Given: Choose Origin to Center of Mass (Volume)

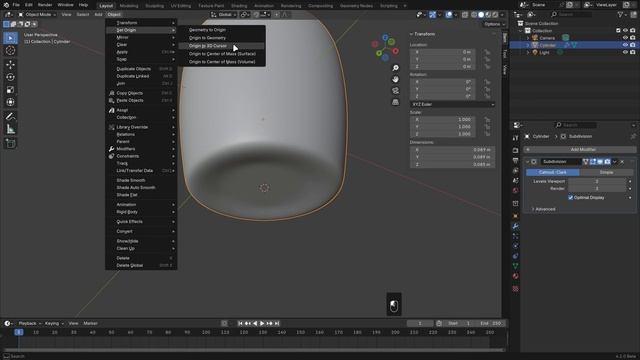Looking at the screenshot, I should point(222,62).
